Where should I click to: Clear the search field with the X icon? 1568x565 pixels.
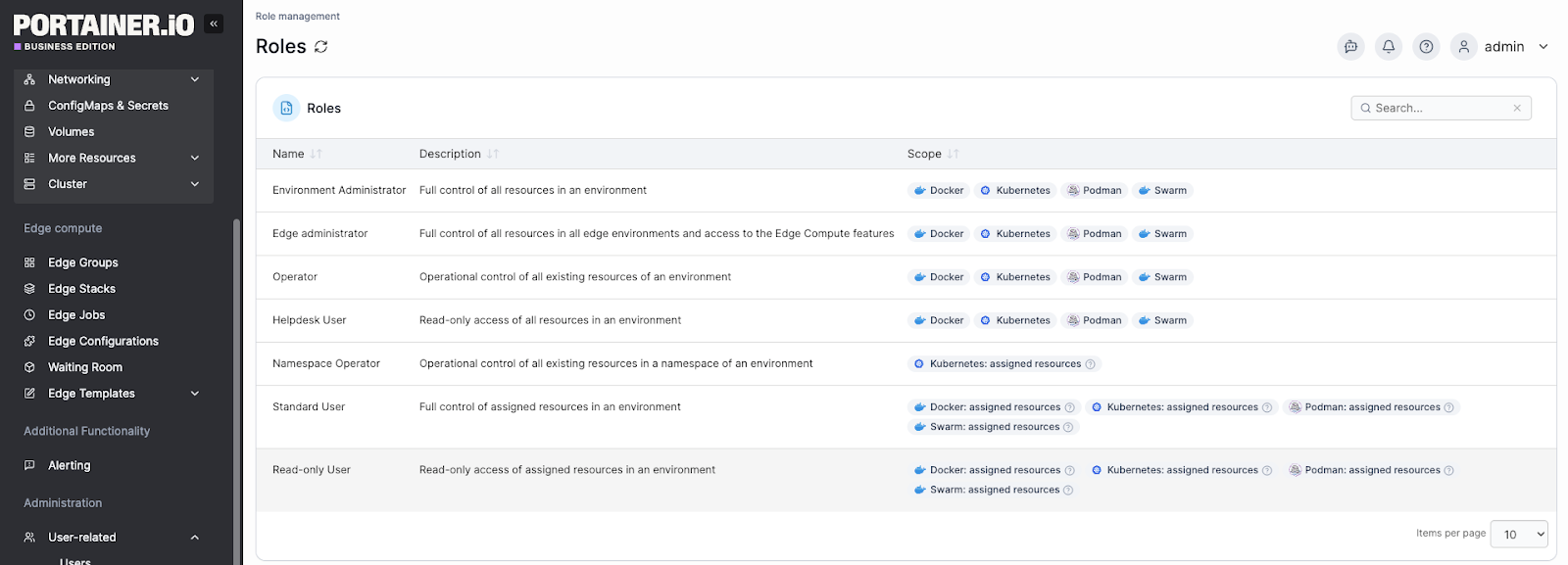[x=1517, y=109]
